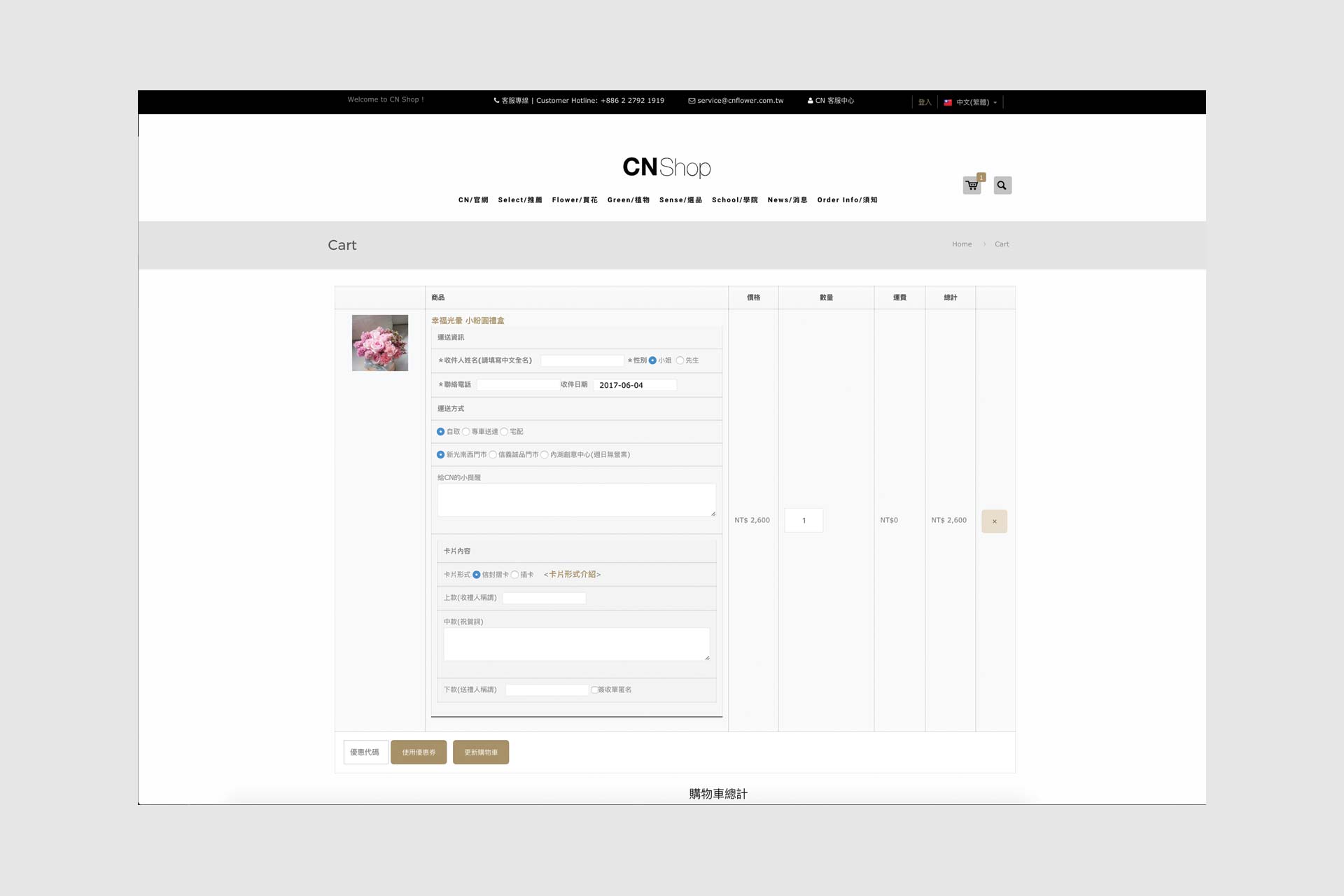Open School/學院 menu item
This screenshot has height=896, width=1344.
[735, 200]
